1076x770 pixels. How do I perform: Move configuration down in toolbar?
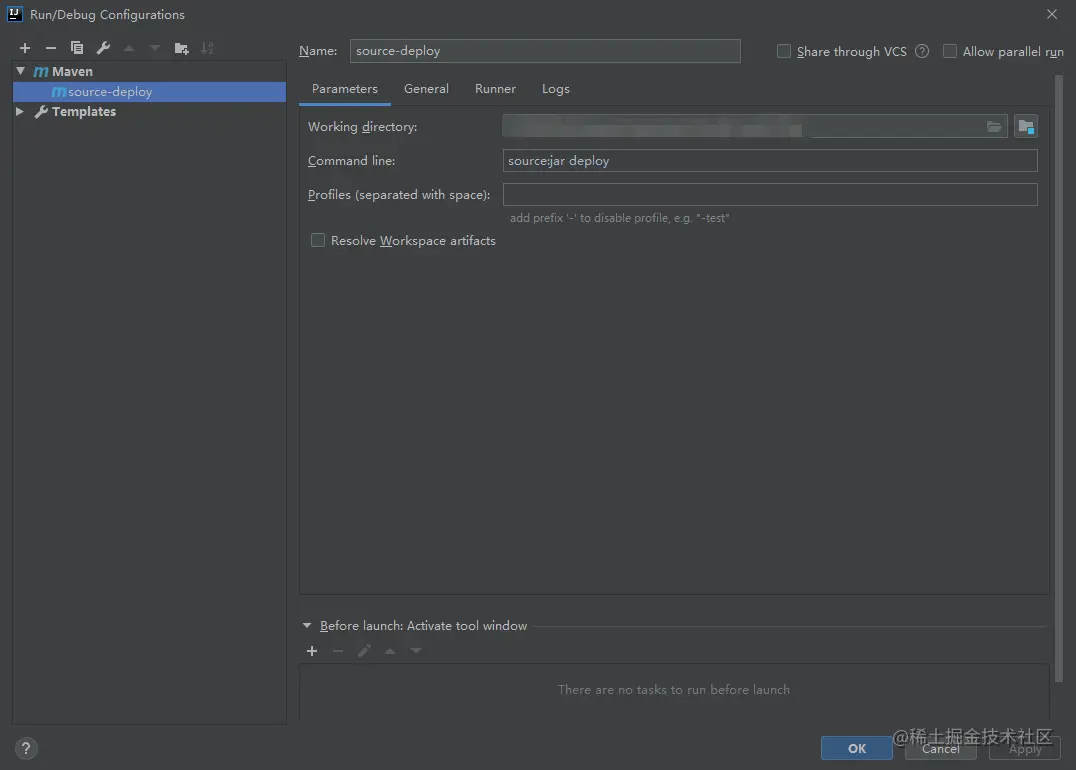click(155, 48)
